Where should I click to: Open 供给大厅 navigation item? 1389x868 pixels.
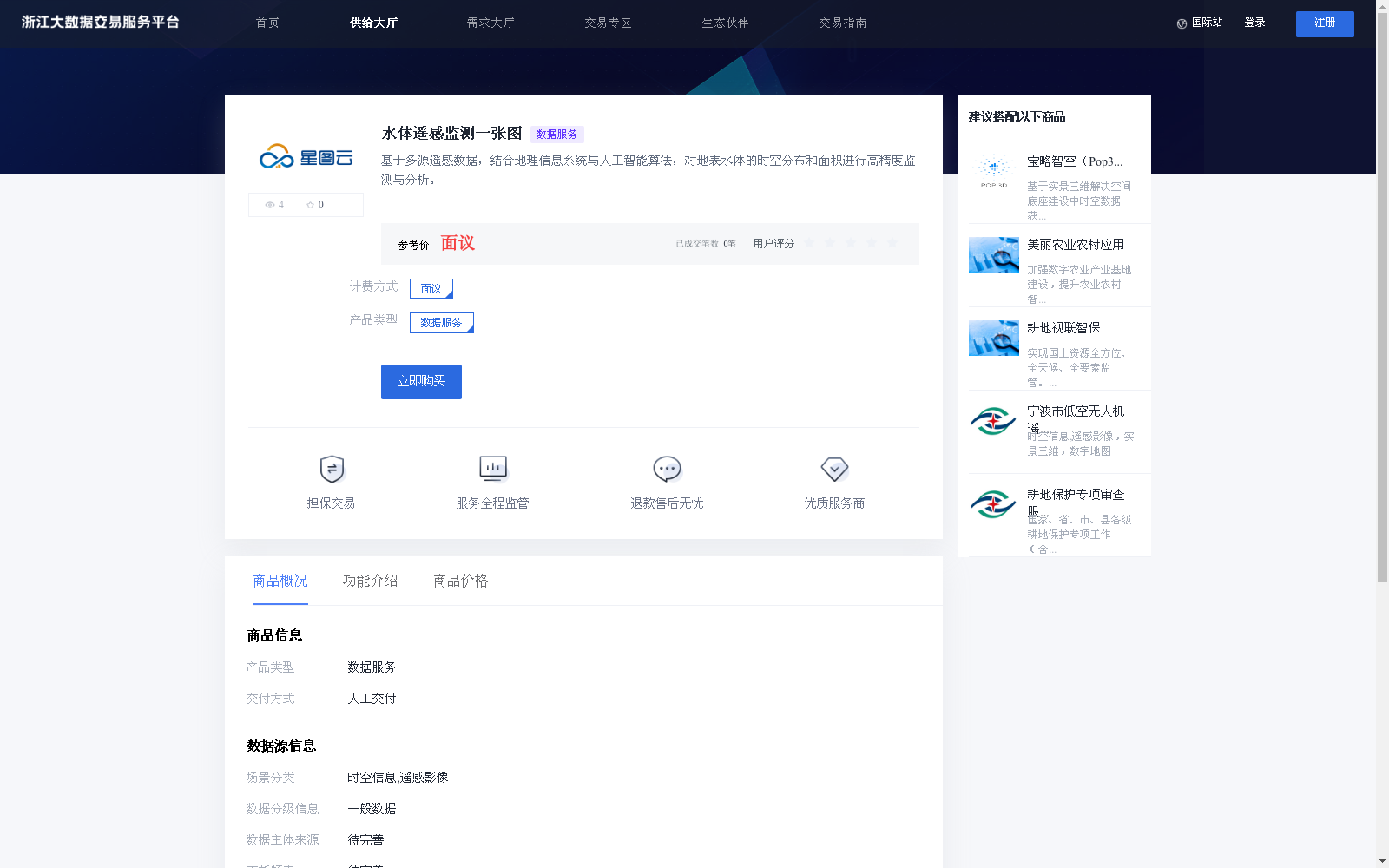(373, 23)
